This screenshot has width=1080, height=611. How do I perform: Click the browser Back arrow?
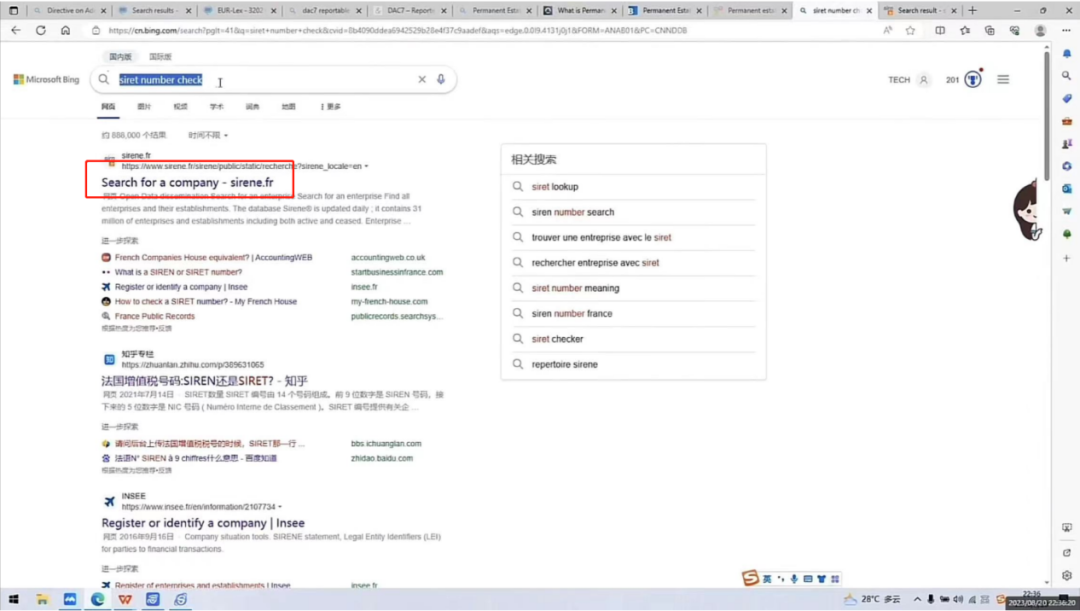[16, 30]
